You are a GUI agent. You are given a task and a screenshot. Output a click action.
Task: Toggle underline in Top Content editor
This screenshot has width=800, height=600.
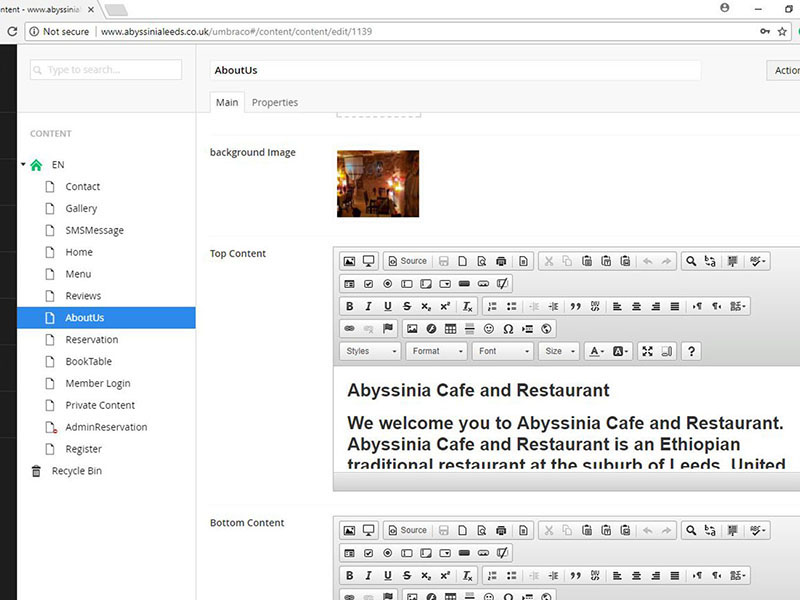point(387,306)
